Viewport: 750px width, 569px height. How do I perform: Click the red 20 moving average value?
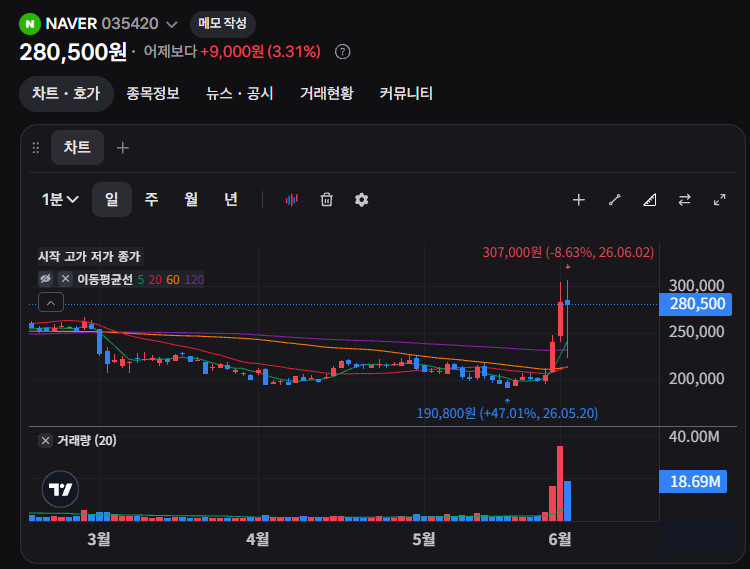pos(155,280)
